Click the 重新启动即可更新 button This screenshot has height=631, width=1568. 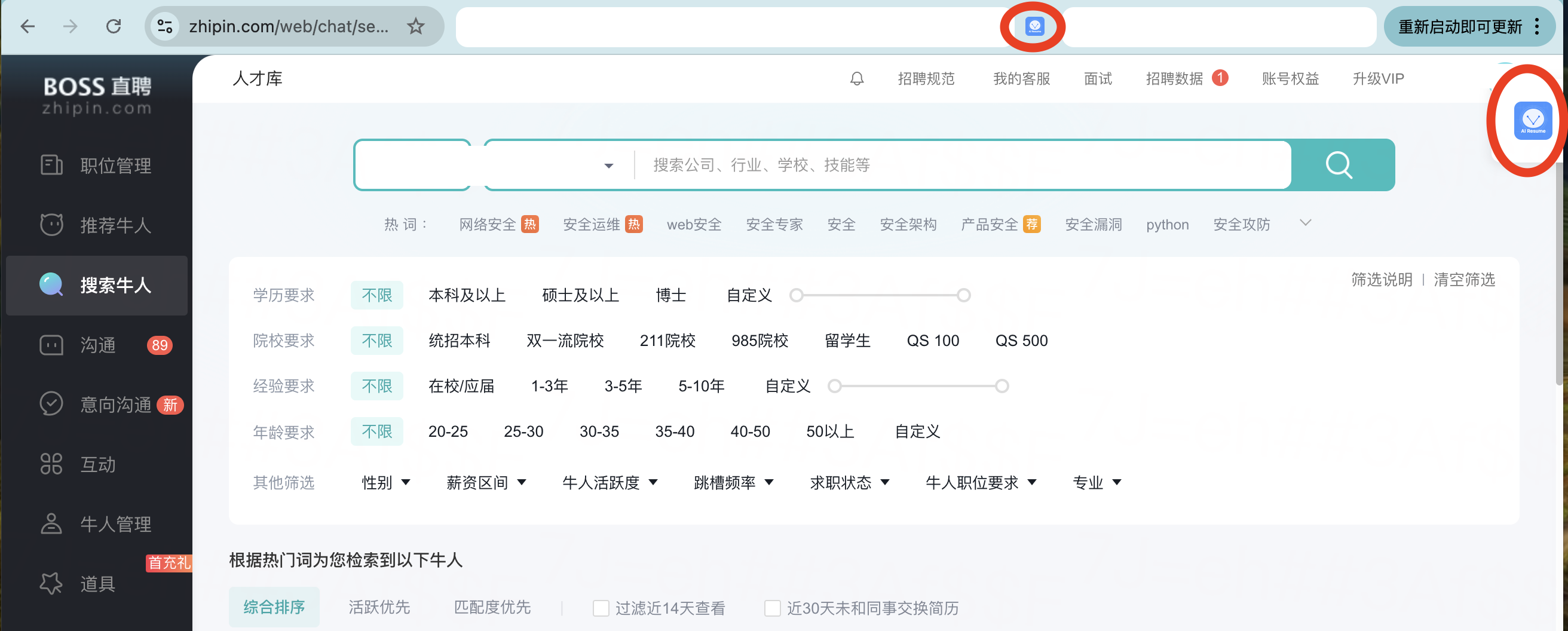1461,26
